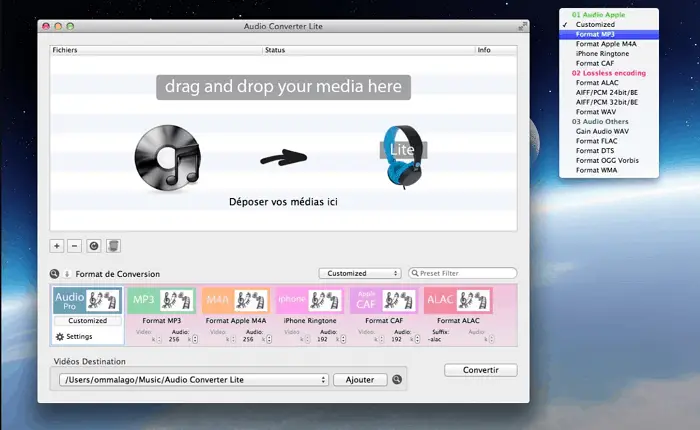Click the gear Settings icon
This screenshot has height=430, width=700.
60,337
